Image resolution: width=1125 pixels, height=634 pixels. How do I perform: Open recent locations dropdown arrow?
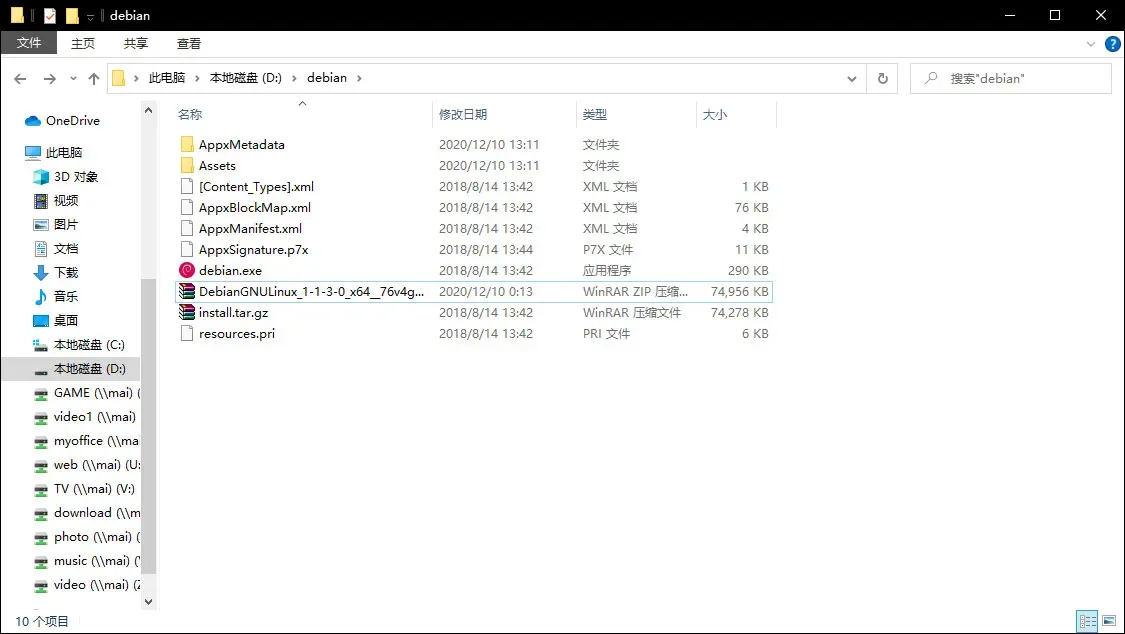click(73, 78)
